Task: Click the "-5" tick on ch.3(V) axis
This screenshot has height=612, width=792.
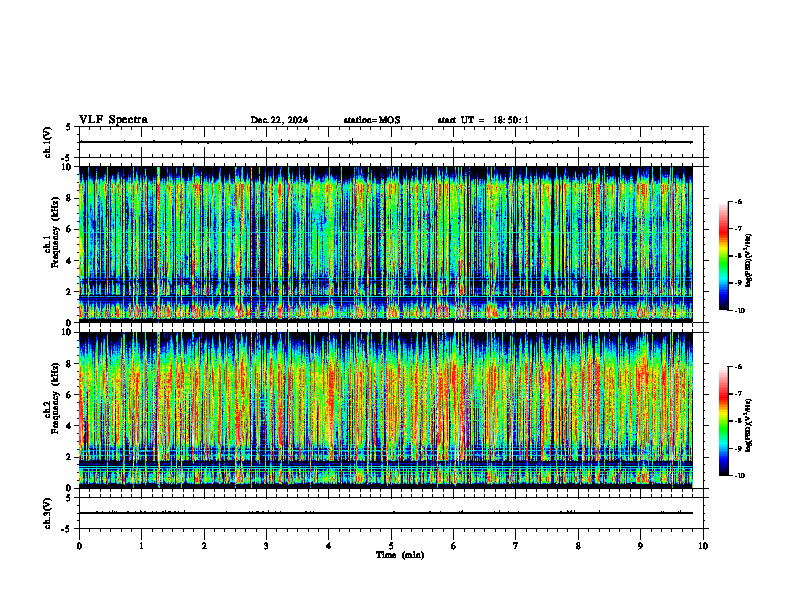Action: click(x=66, y=529)
